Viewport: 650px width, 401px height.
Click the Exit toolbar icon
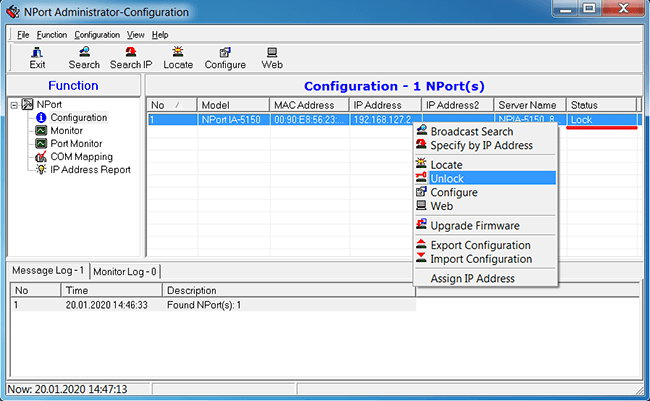[37, 52]
